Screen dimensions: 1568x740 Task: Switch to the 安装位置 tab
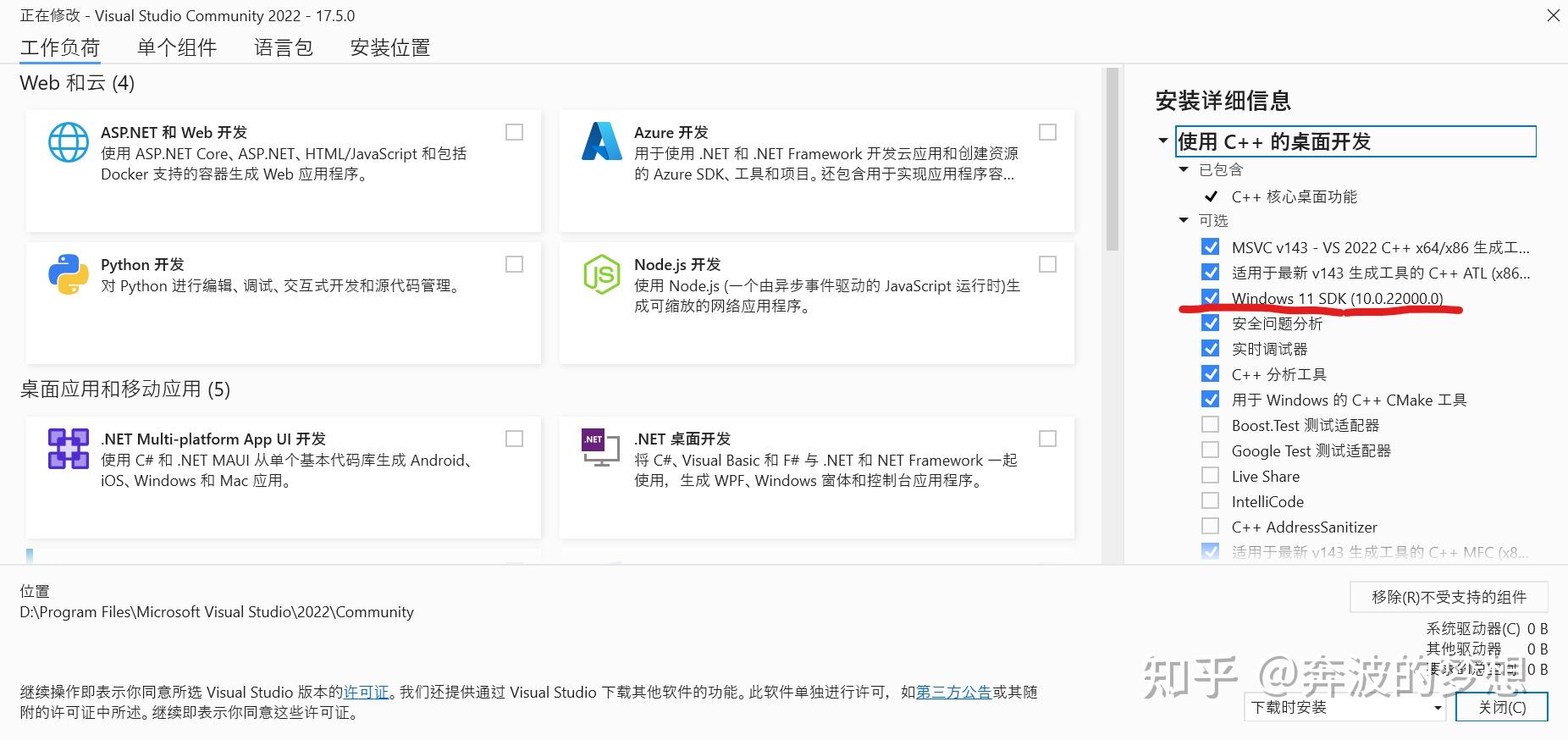coord(390,47)
